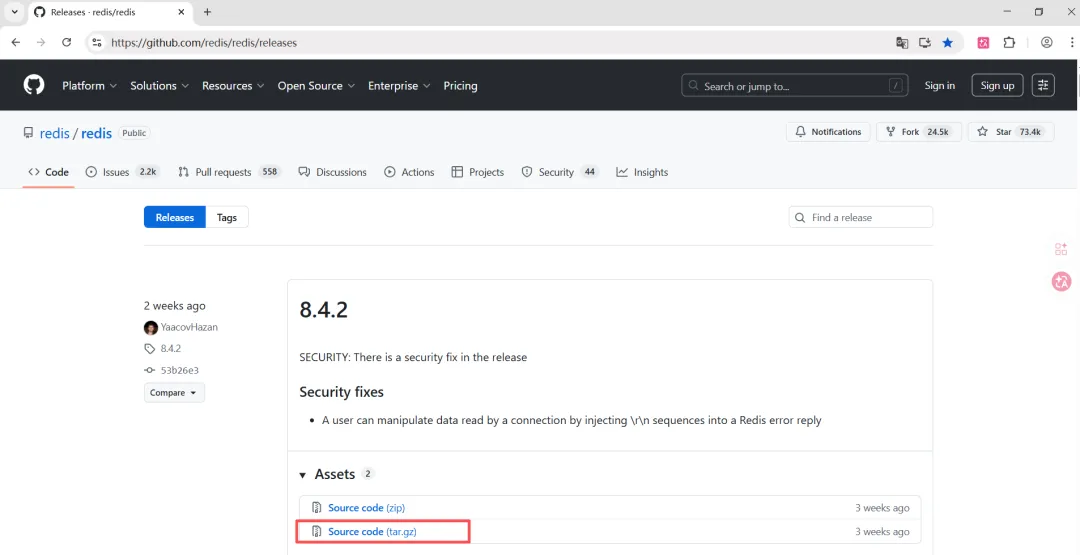Viewport: 1080px width, 555px height.
Task: Open site information icon in address bar
Action: pos(97,43)
